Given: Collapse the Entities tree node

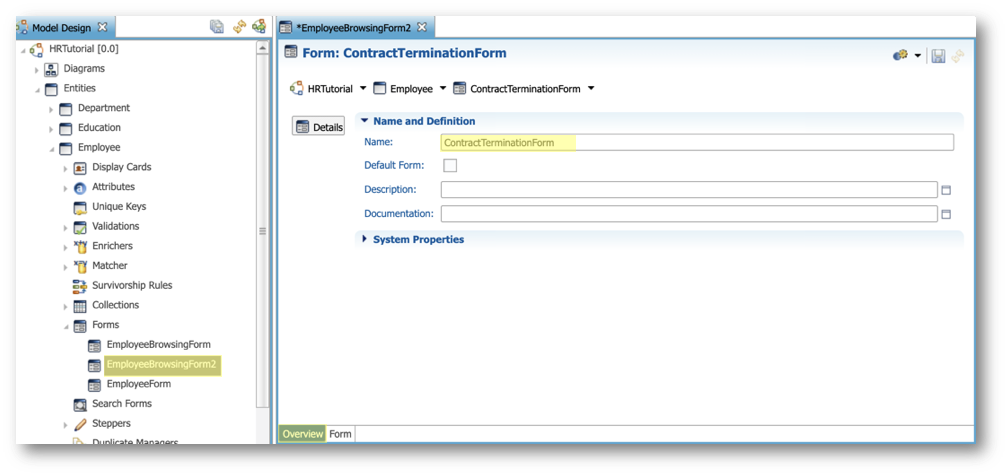Looking at the screenshot, I should coord(37,89).
